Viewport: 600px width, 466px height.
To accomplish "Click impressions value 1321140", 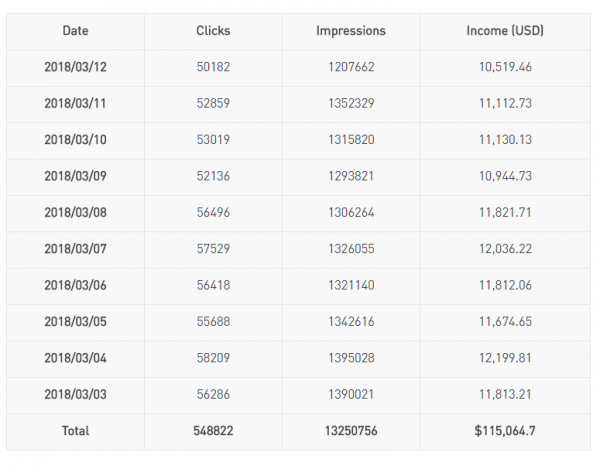I will [351, 285].
